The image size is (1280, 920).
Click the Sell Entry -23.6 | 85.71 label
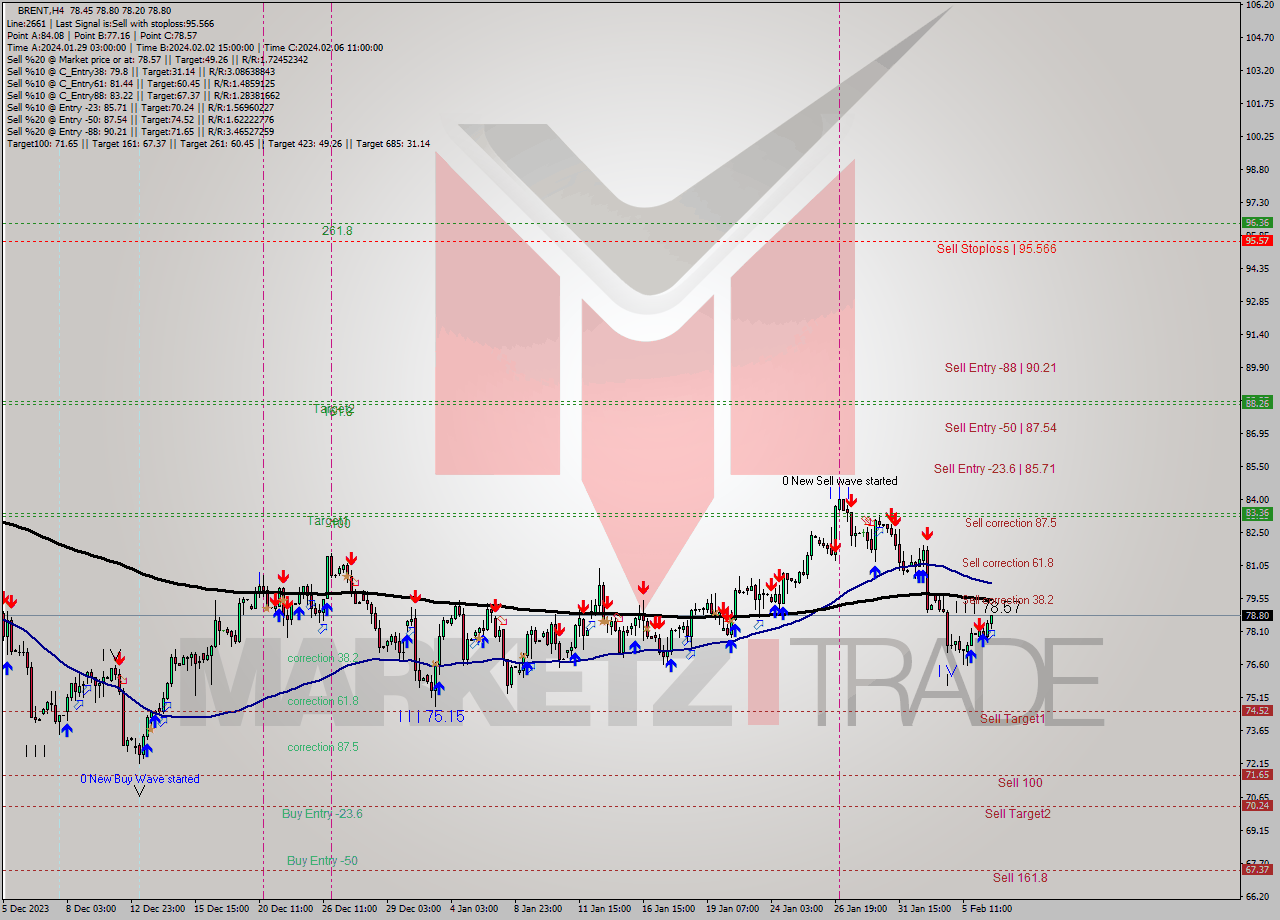[x=995, y=468]
